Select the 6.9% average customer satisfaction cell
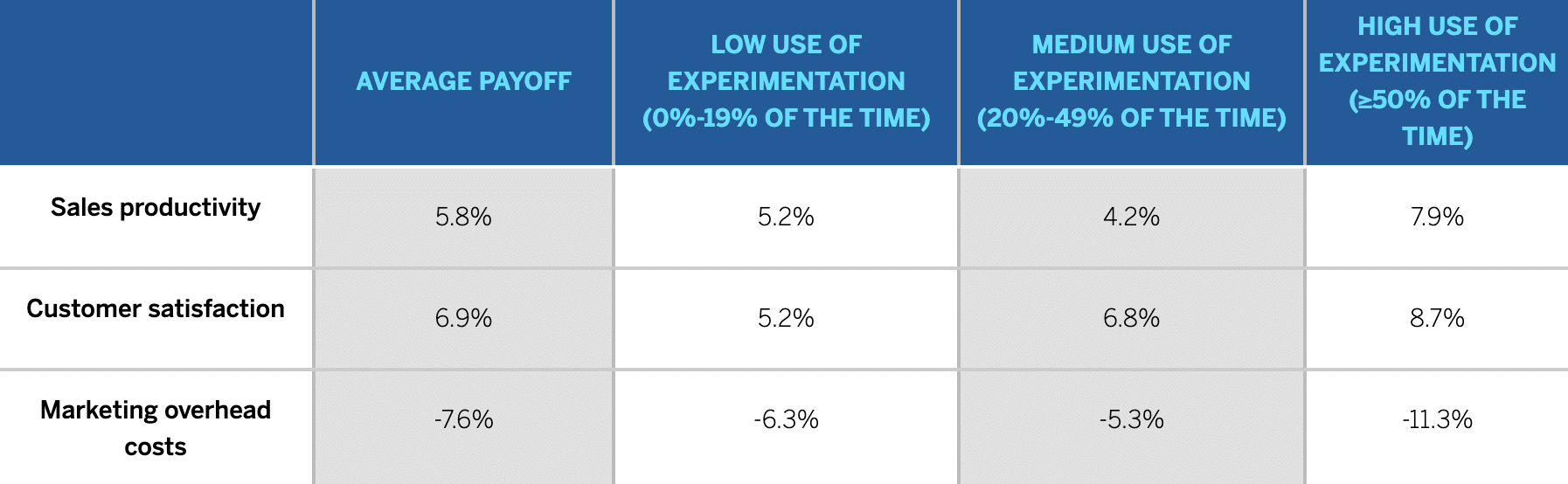This screenshot has width=1568, height=484. click(x=463, y=318)
